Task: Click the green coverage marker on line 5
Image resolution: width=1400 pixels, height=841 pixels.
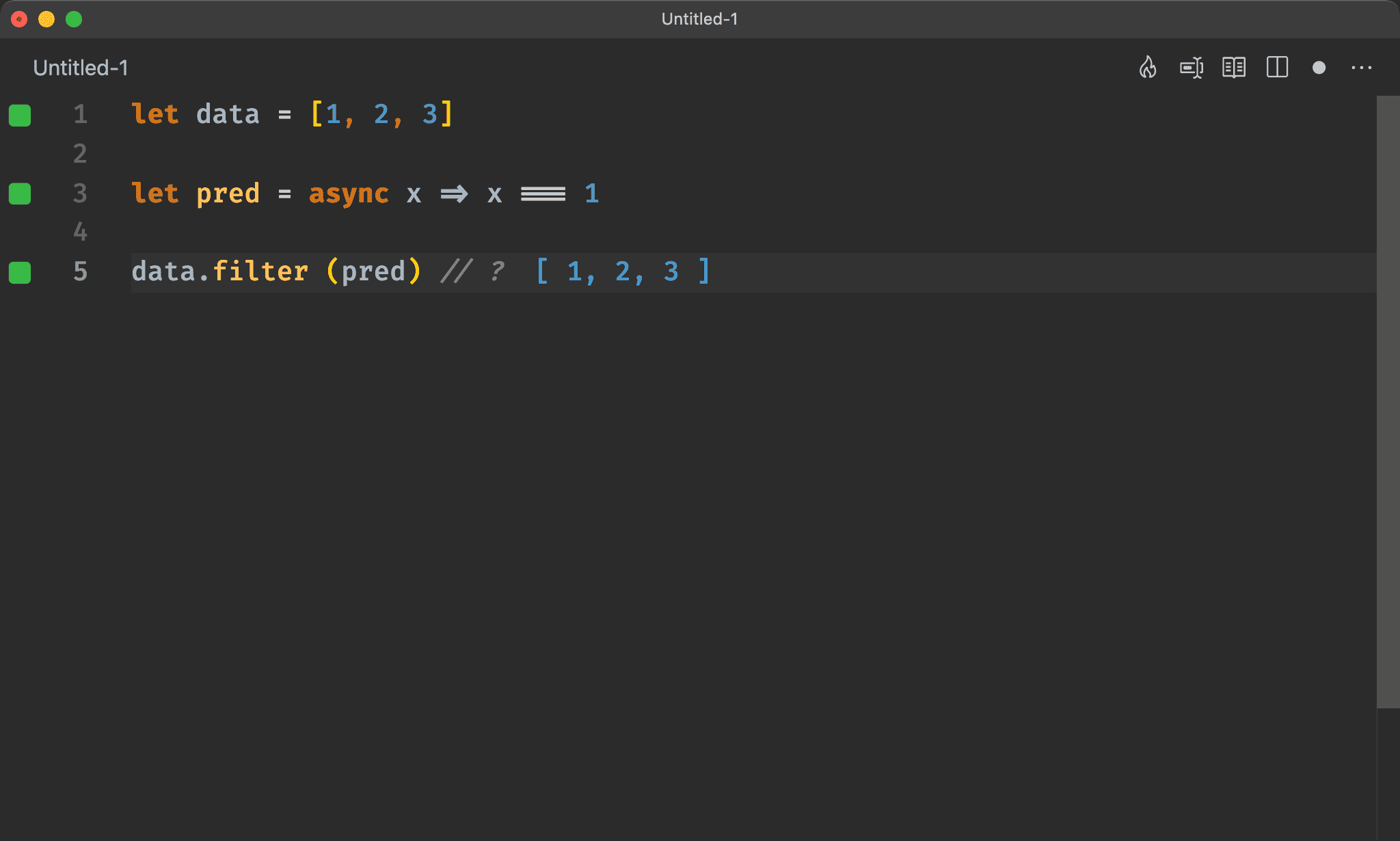Action: coord(20,272)
